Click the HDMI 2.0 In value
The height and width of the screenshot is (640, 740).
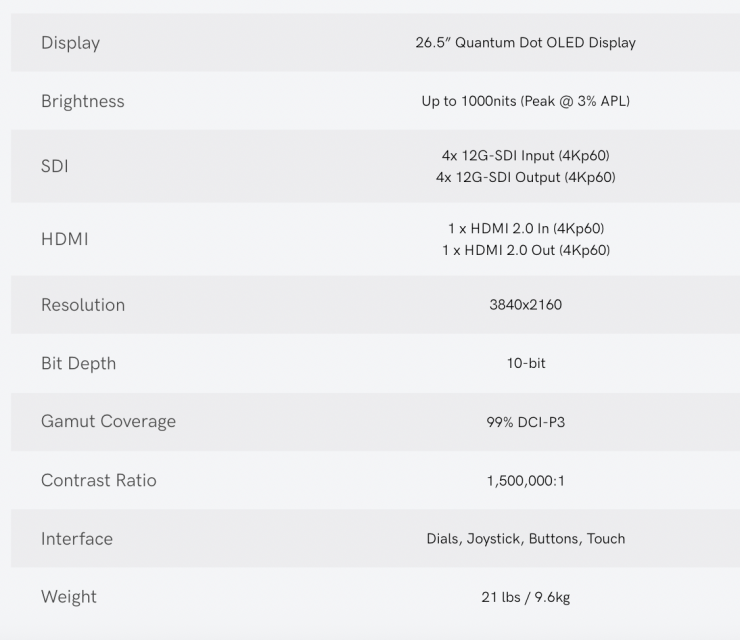pyautogui.click(x=525, y=229)
